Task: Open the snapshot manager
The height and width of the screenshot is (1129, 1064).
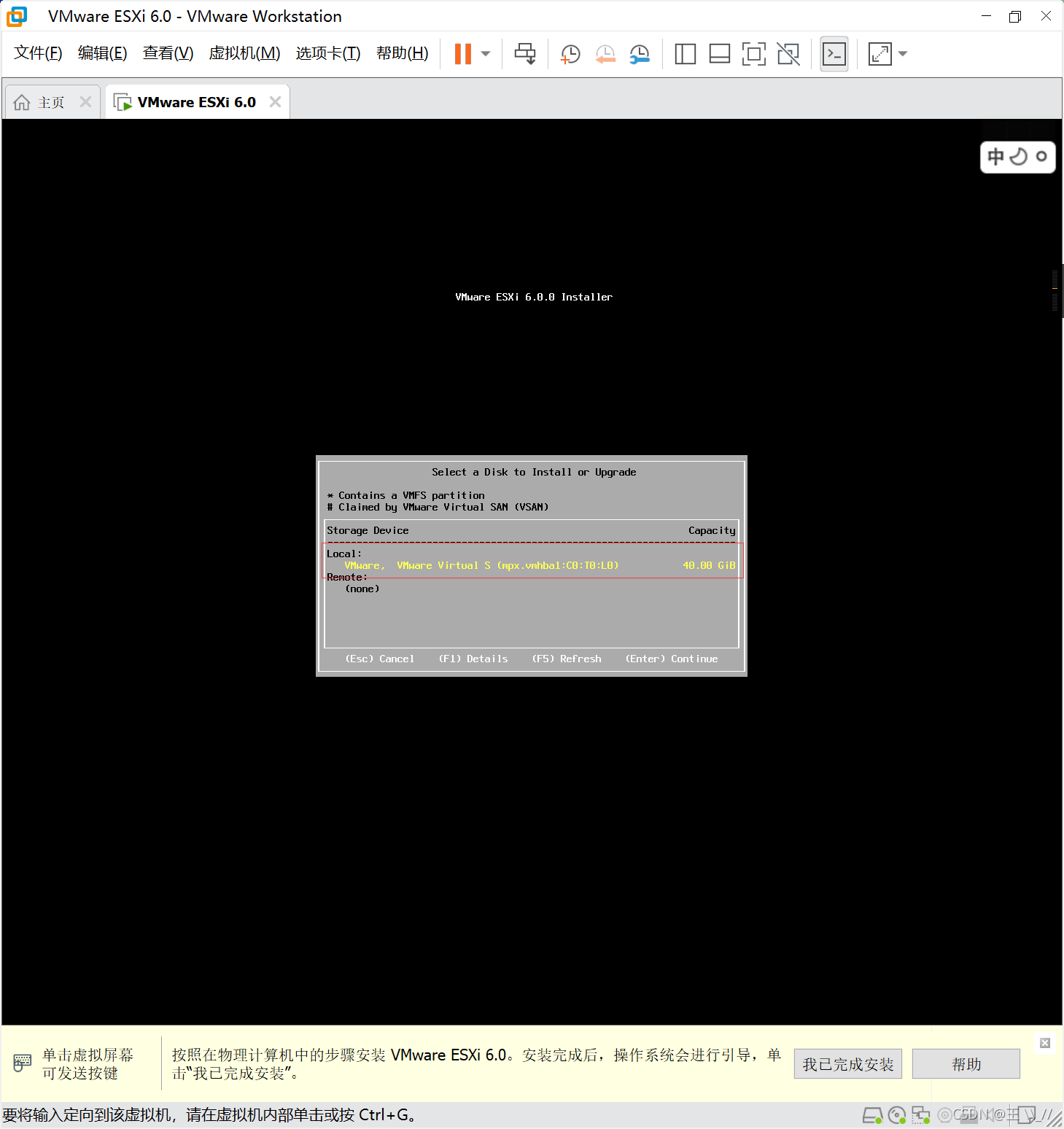Action: [640, 54]
